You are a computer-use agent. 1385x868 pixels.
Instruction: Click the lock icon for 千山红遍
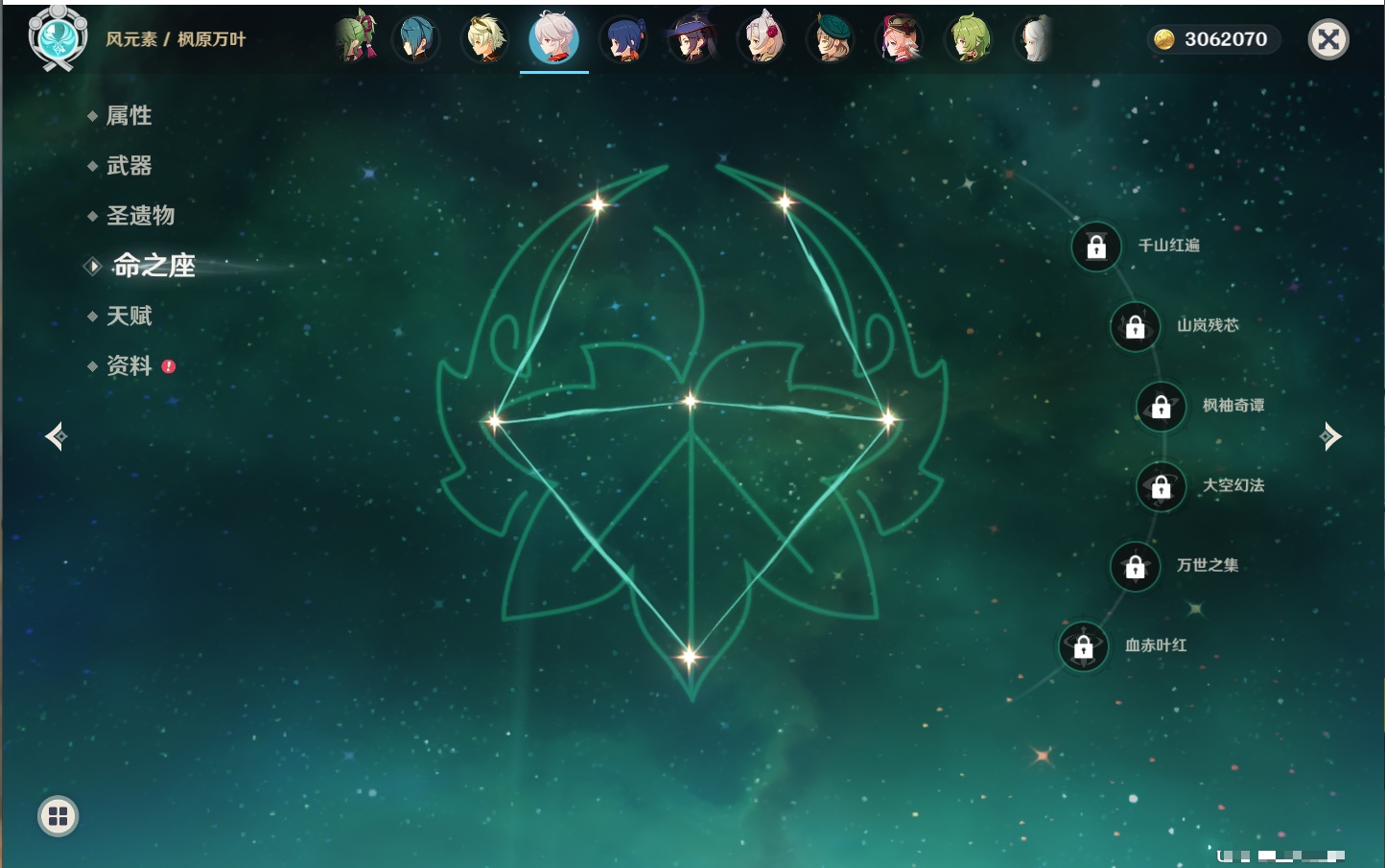[1096, 246]
